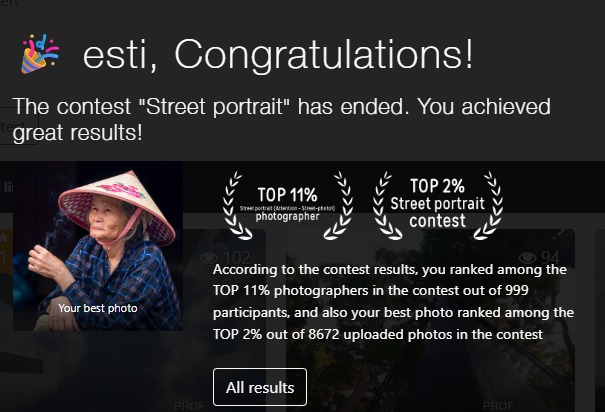The image size is (605, 412).
Task: Click the party popper celebration icon
Action: 41,55
